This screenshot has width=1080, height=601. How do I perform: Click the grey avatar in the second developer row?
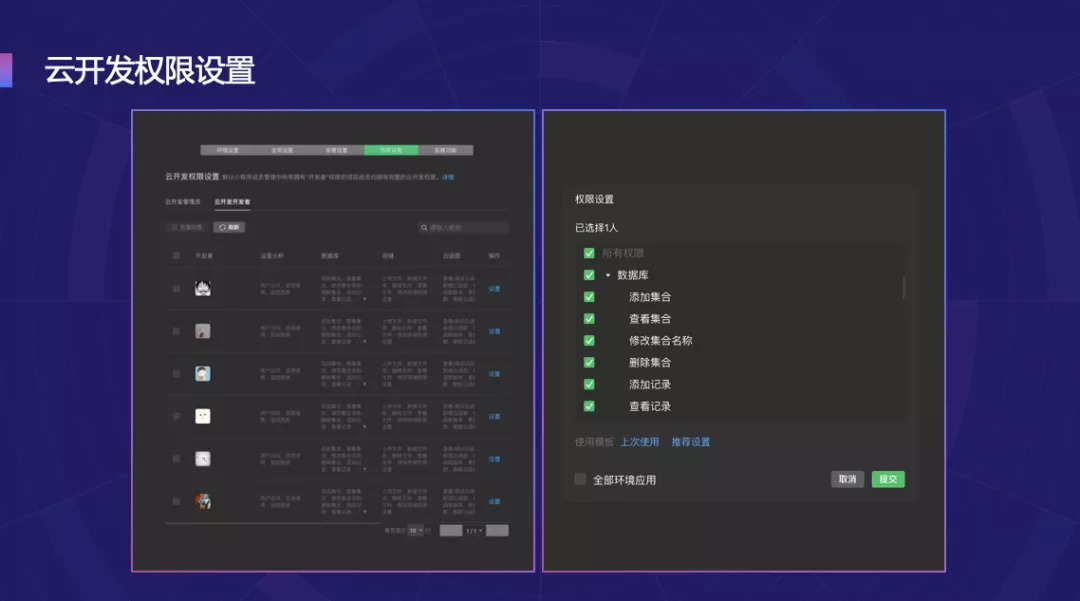click(x=202, y=331)
